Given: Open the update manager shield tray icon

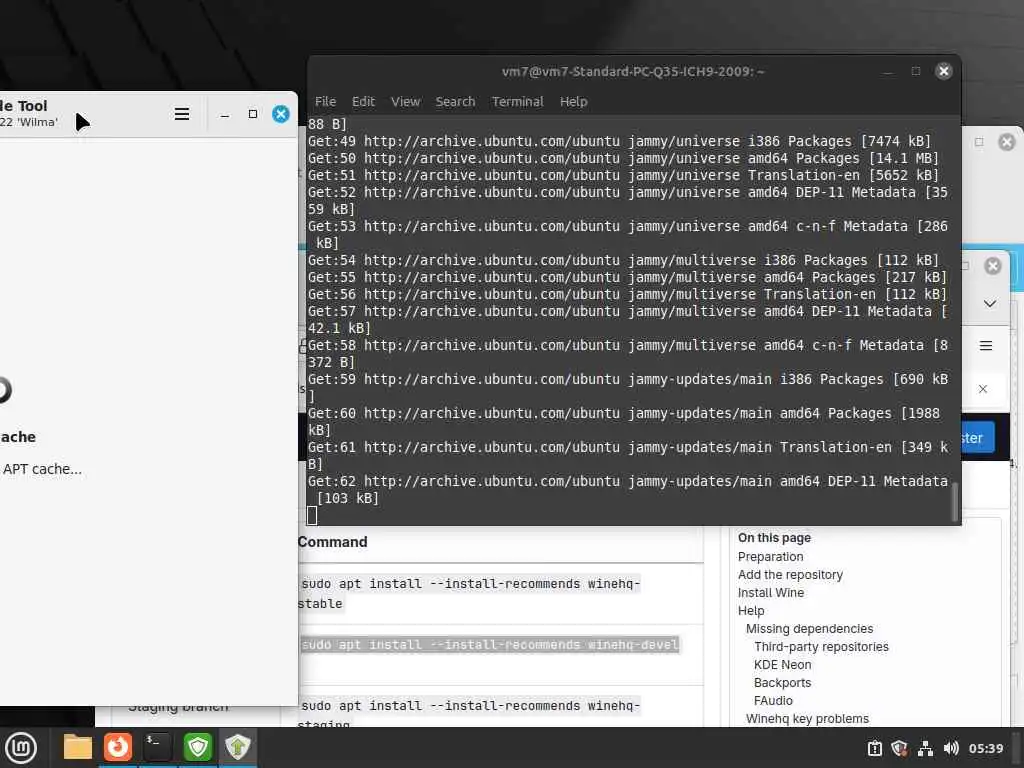Looking at the screenshot, I should pos(899,748).
